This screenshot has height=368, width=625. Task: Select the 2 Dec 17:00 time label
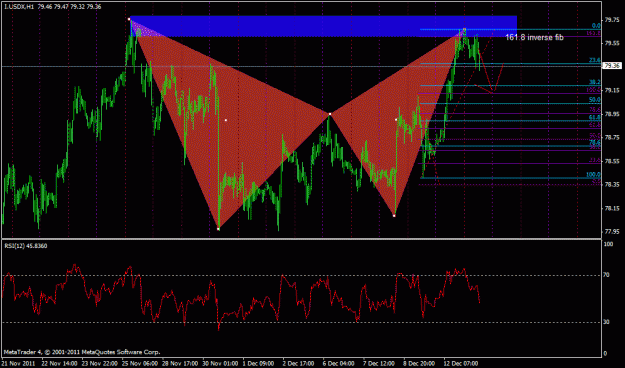coord(299,364)
